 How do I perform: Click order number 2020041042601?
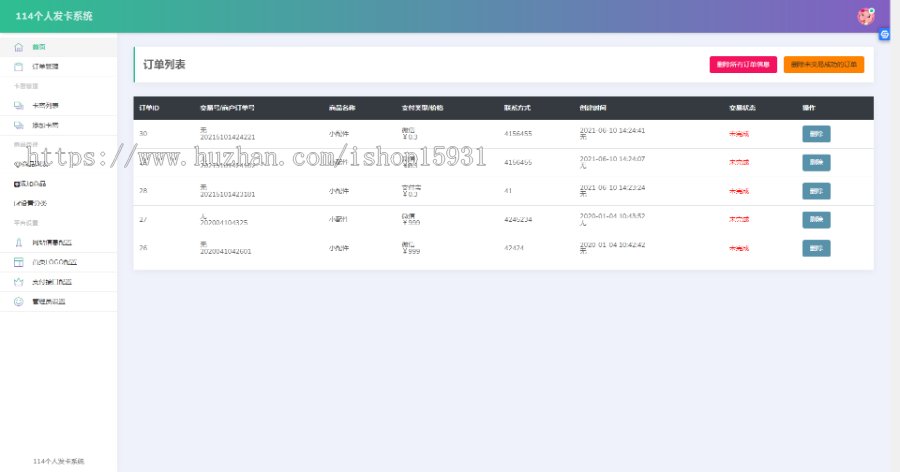click(x=226, y=252)
